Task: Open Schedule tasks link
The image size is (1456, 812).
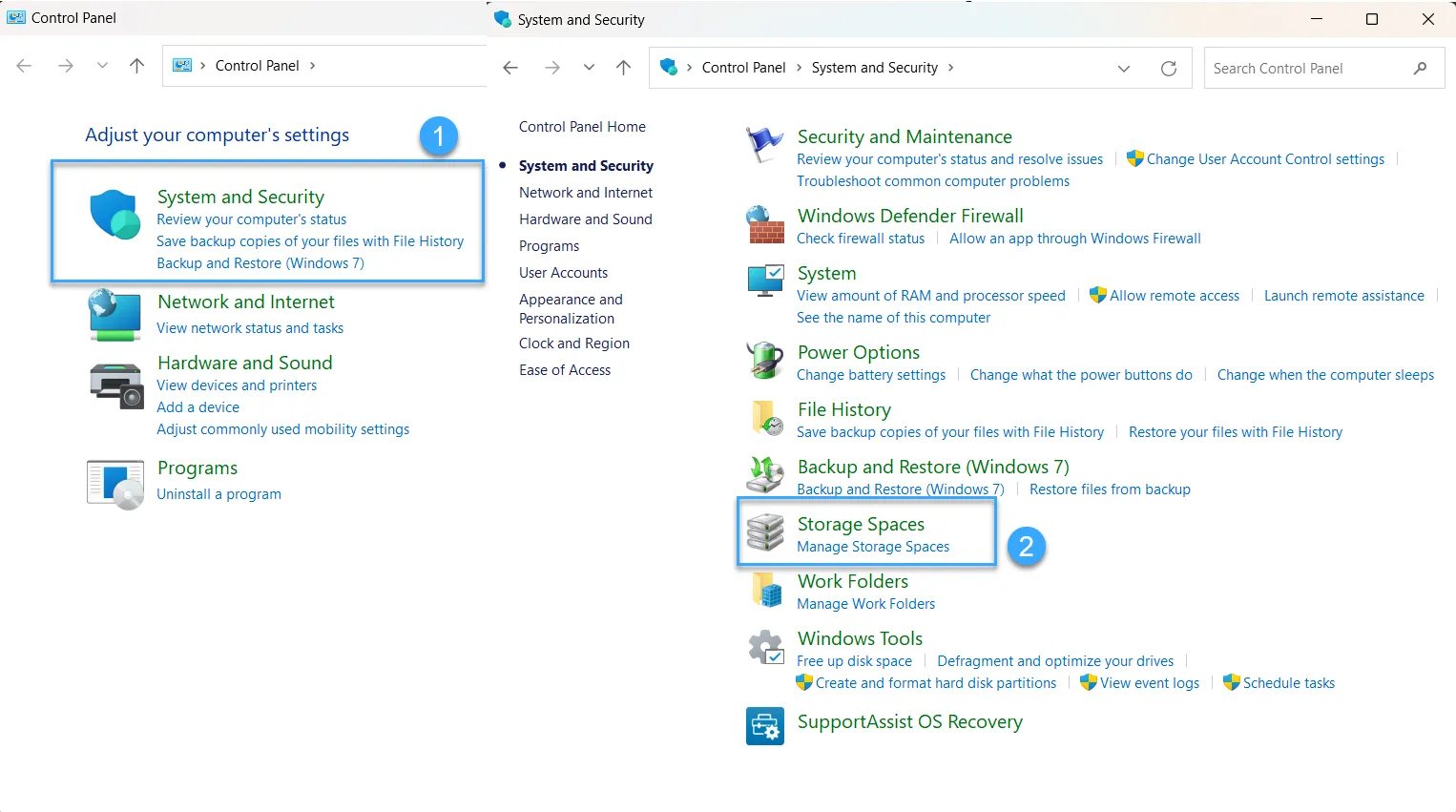Action: coord(1289,683)
